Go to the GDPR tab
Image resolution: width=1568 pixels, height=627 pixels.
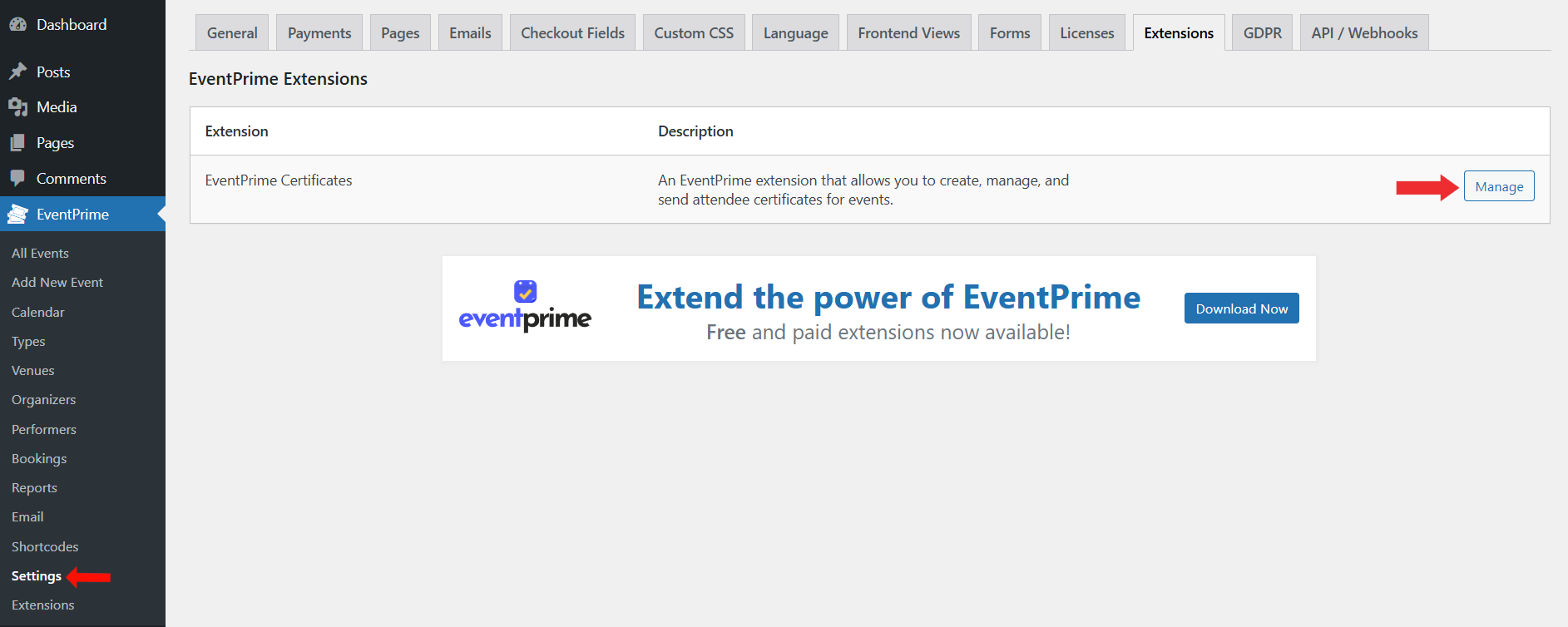click(x=1262, y=33)
